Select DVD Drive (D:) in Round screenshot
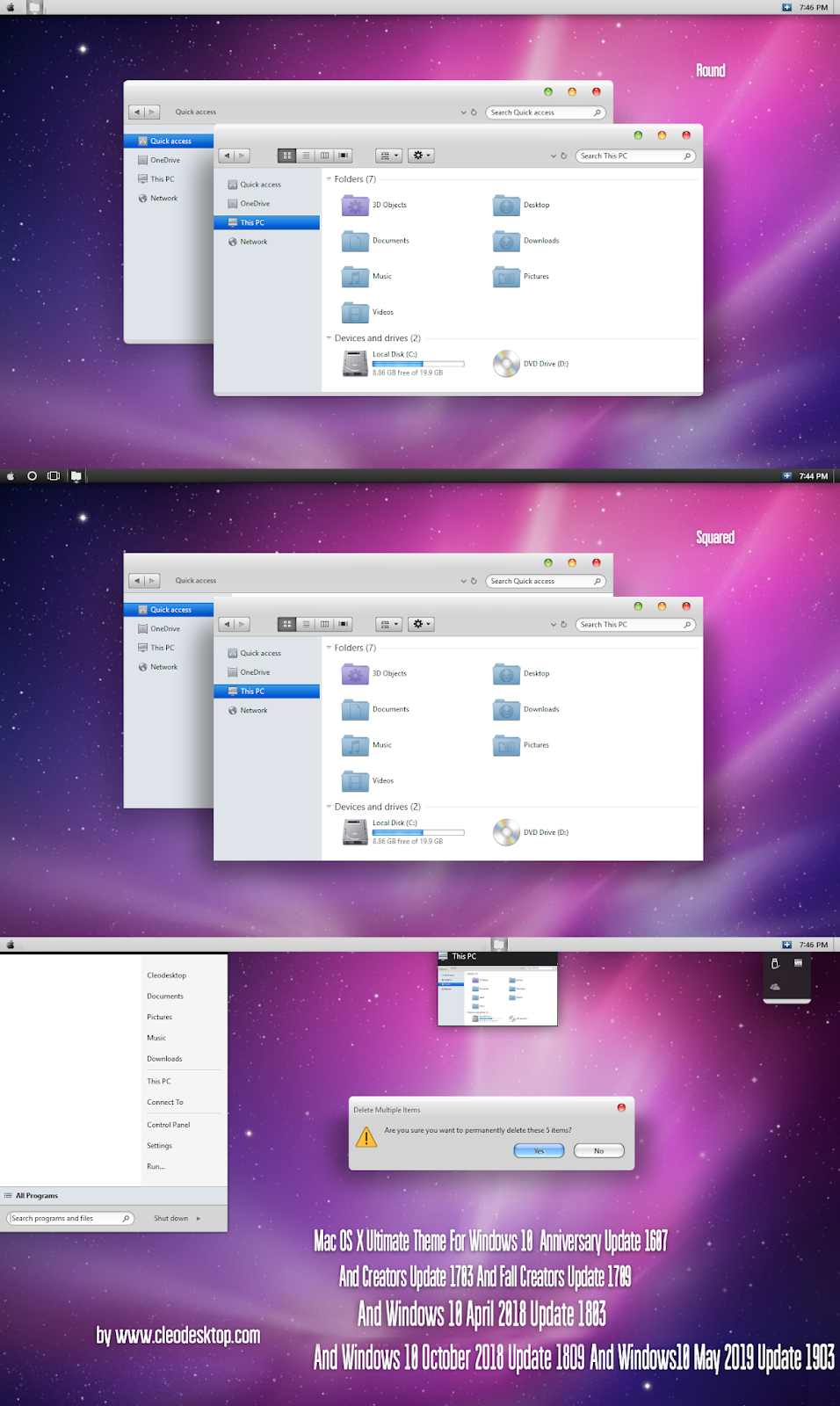Image resolution: width=840 pixels, height=1406 pixels. pos(531,363)
